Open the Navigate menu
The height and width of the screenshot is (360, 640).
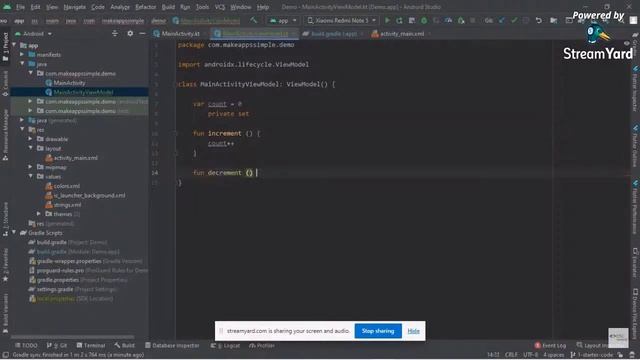pyautogui.click(x=74, y=7)
